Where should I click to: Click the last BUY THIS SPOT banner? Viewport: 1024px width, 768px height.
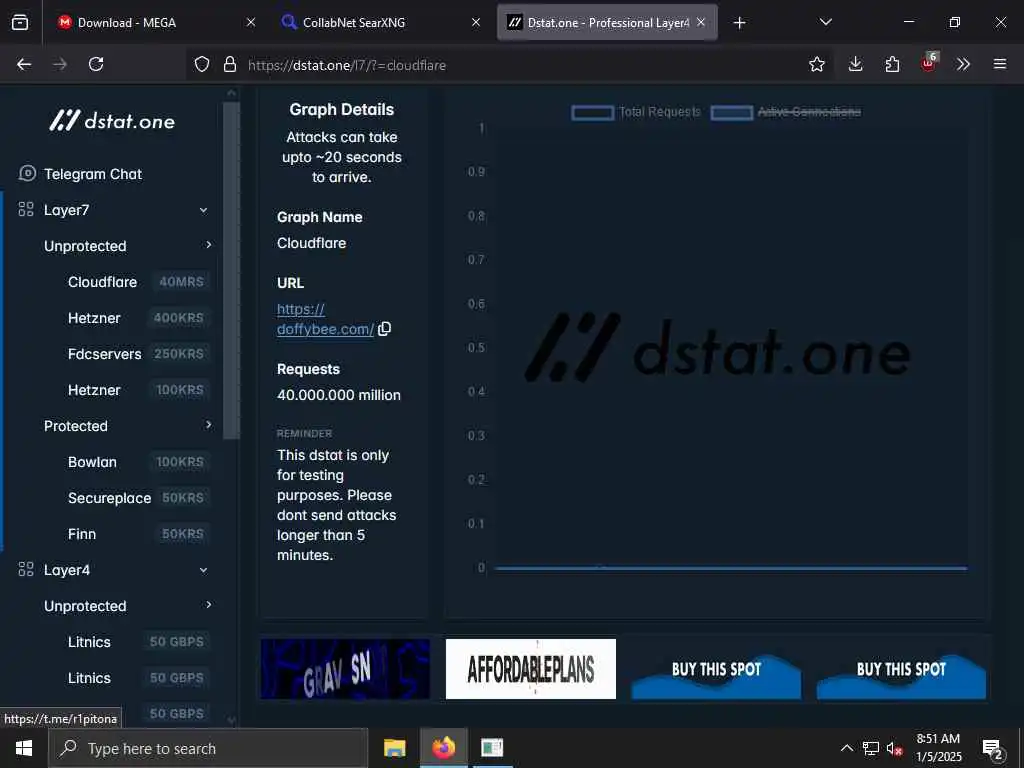point(901,669)
